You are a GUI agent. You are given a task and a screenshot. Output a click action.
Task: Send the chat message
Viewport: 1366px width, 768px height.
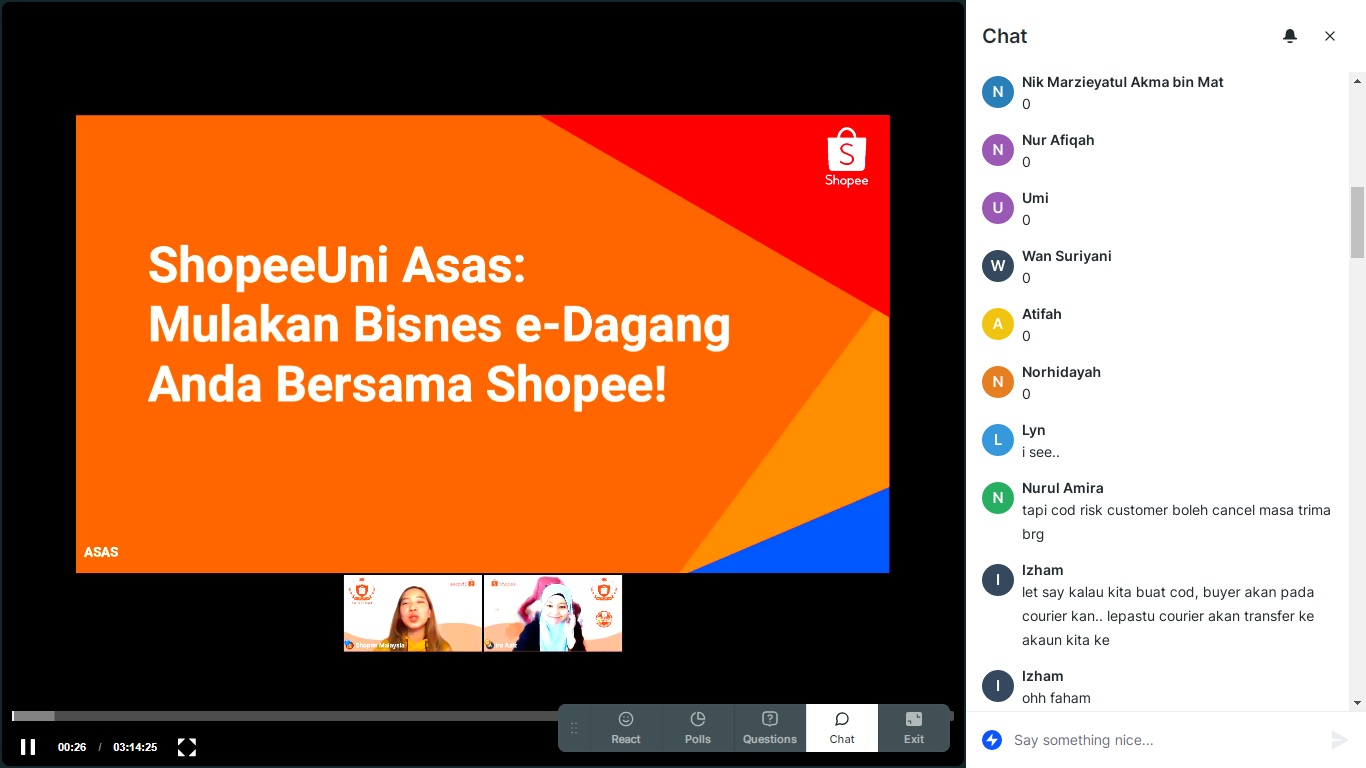click(x=1340, y=740)
